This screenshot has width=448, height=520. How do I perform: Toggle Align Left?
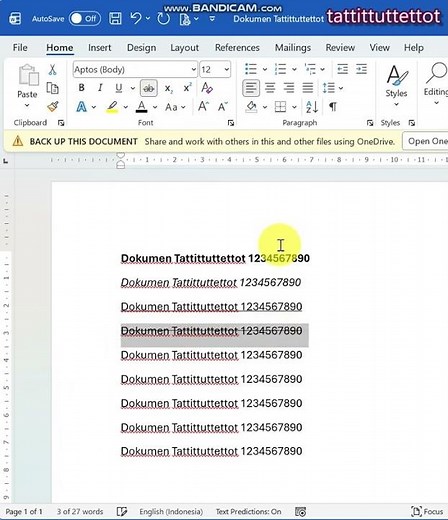pos(251,88)
